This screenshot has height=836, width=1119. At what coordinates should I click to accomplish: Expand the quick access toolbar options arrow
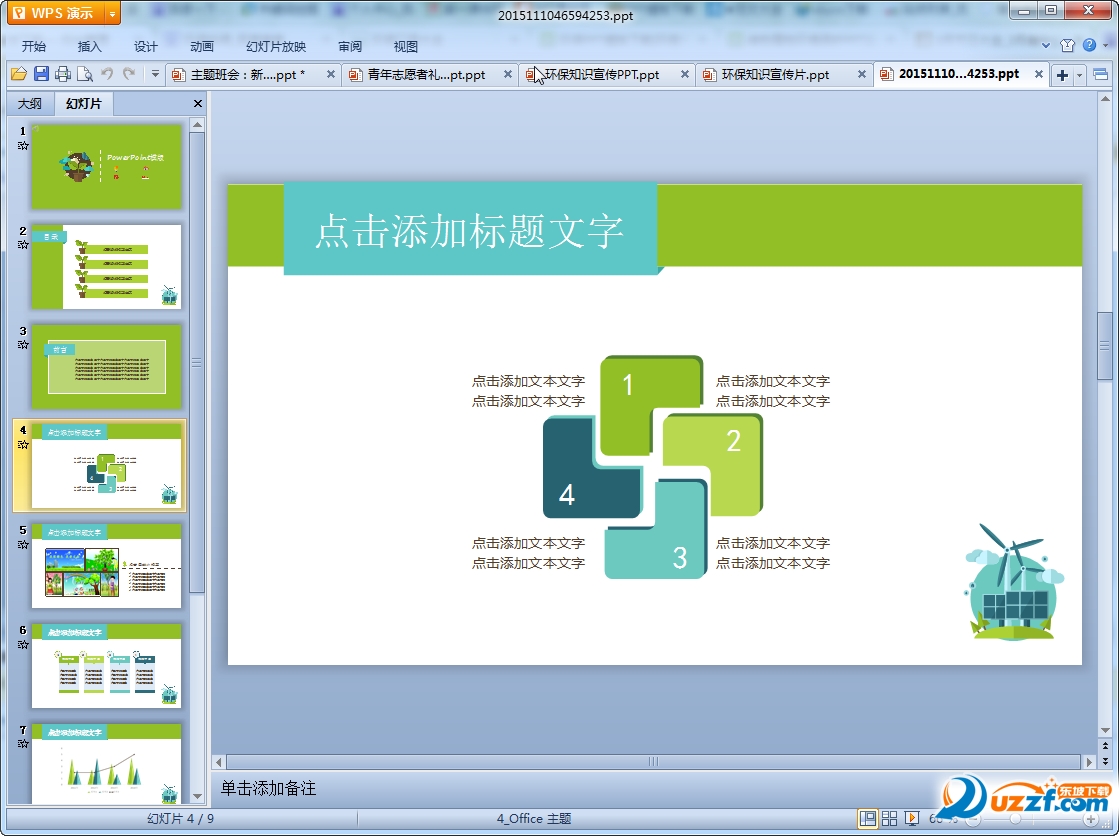click(x=155, y=74)
